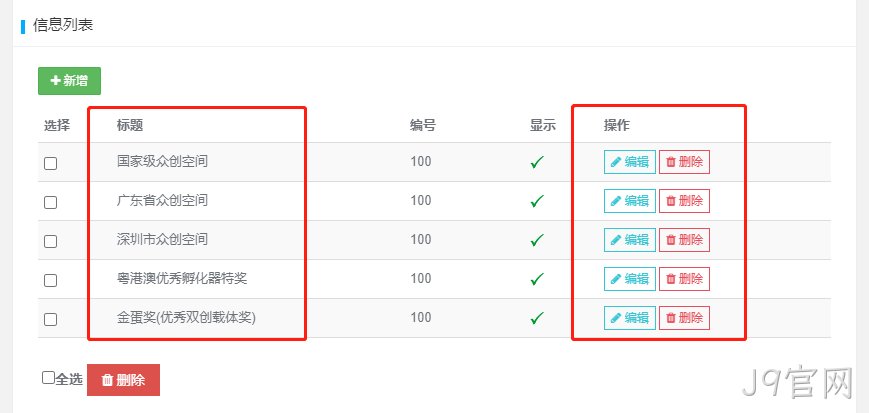Click the red bulk 删除 button
The height and width of the screenshot is (413, 869).
pyautogui.click(x=124, y=380)
